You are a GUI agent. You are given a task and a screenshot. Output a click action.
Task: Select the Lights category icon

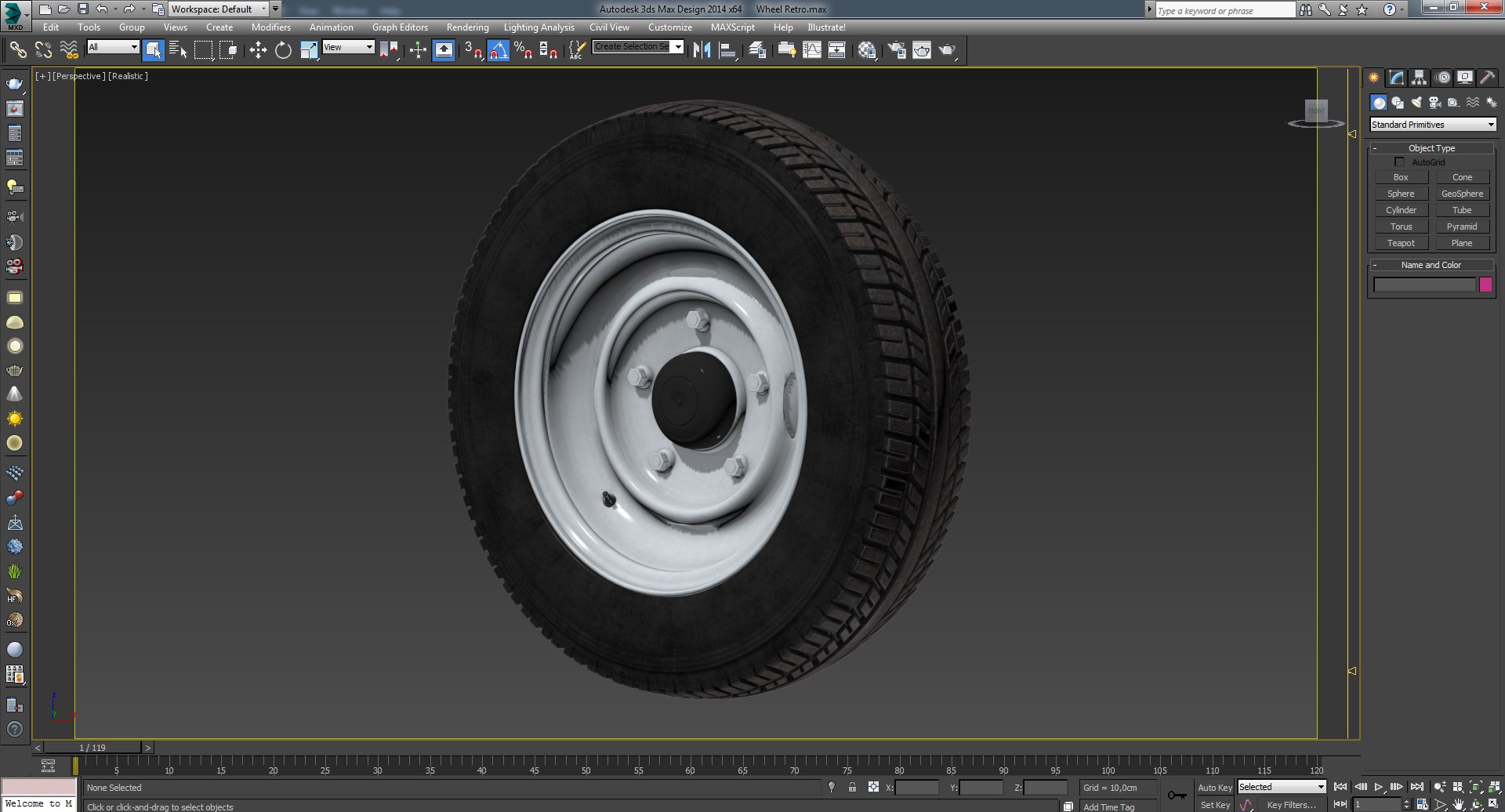[x=1416, y=103]
